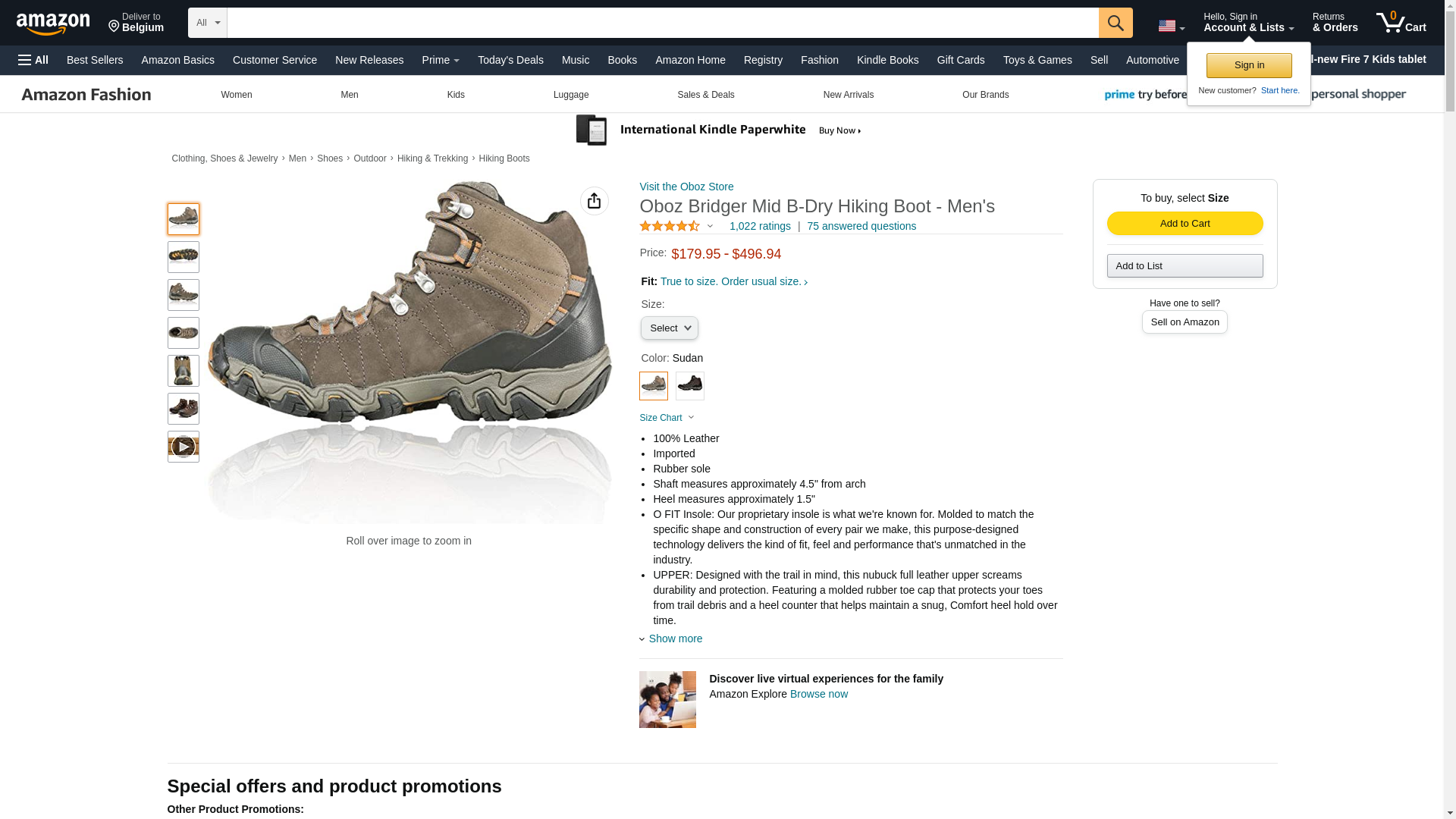This screenshot has width=1456, height=819.
Task: Open the All hamburger menu
Action: [33, 60]
